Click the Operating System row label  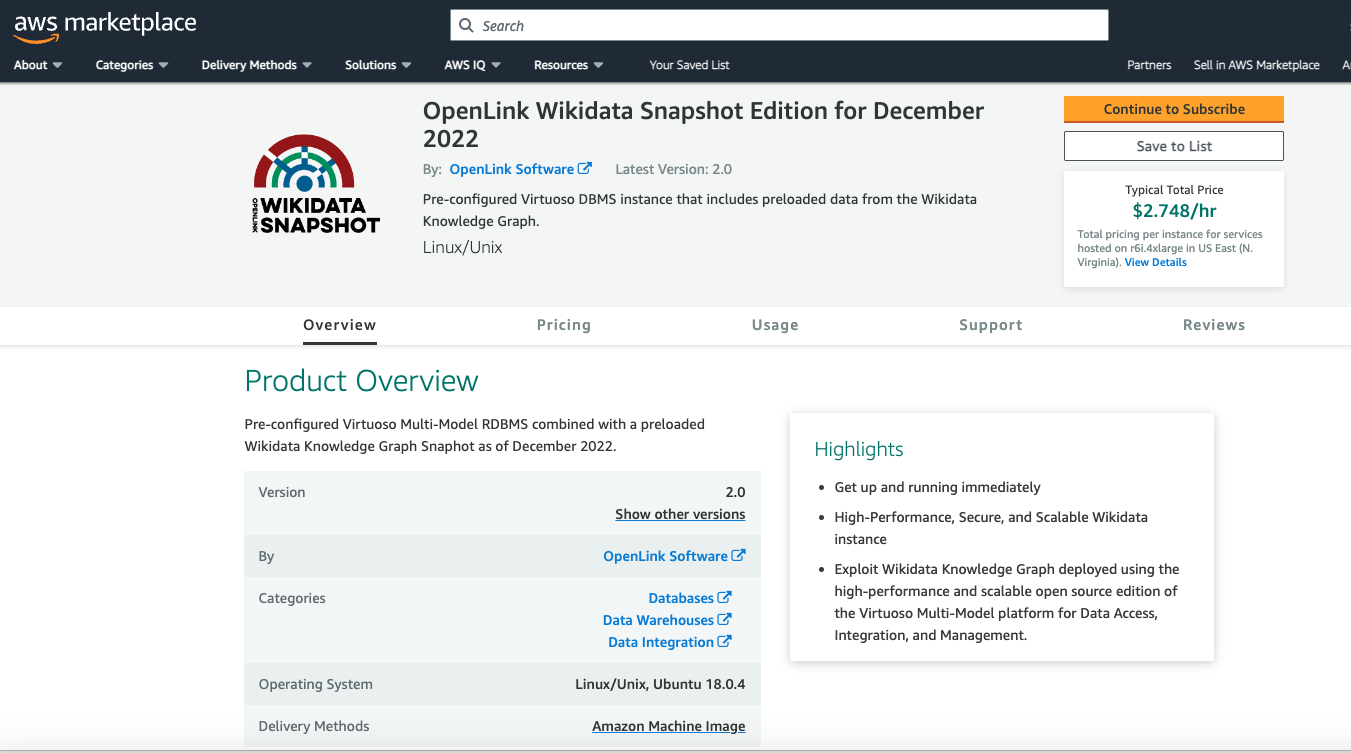tap(316, 684)
